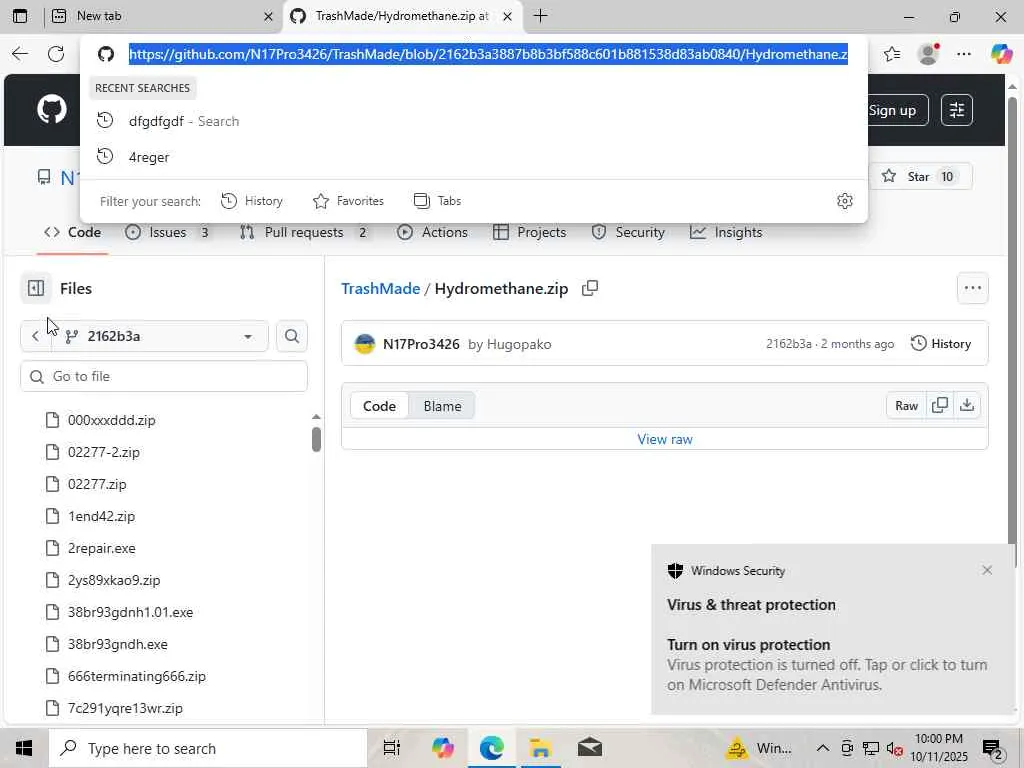The image size is (1024, 768).
Task: Click the TrashMade breadcrumb link
Action: [381, 289]
